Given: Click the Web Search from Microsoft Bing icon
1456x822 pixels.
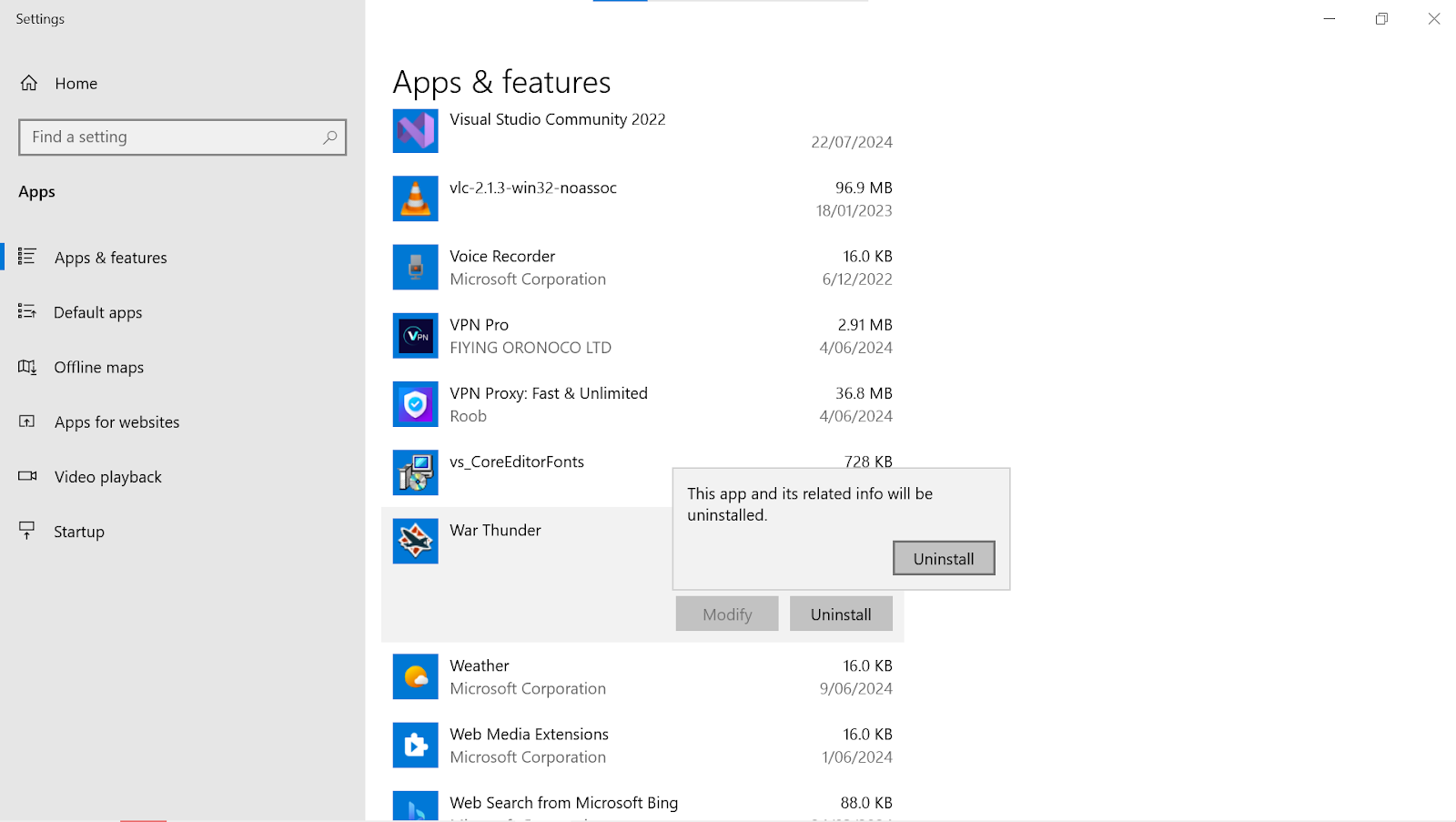Looking at the screenshot, I should coord(416,807).
